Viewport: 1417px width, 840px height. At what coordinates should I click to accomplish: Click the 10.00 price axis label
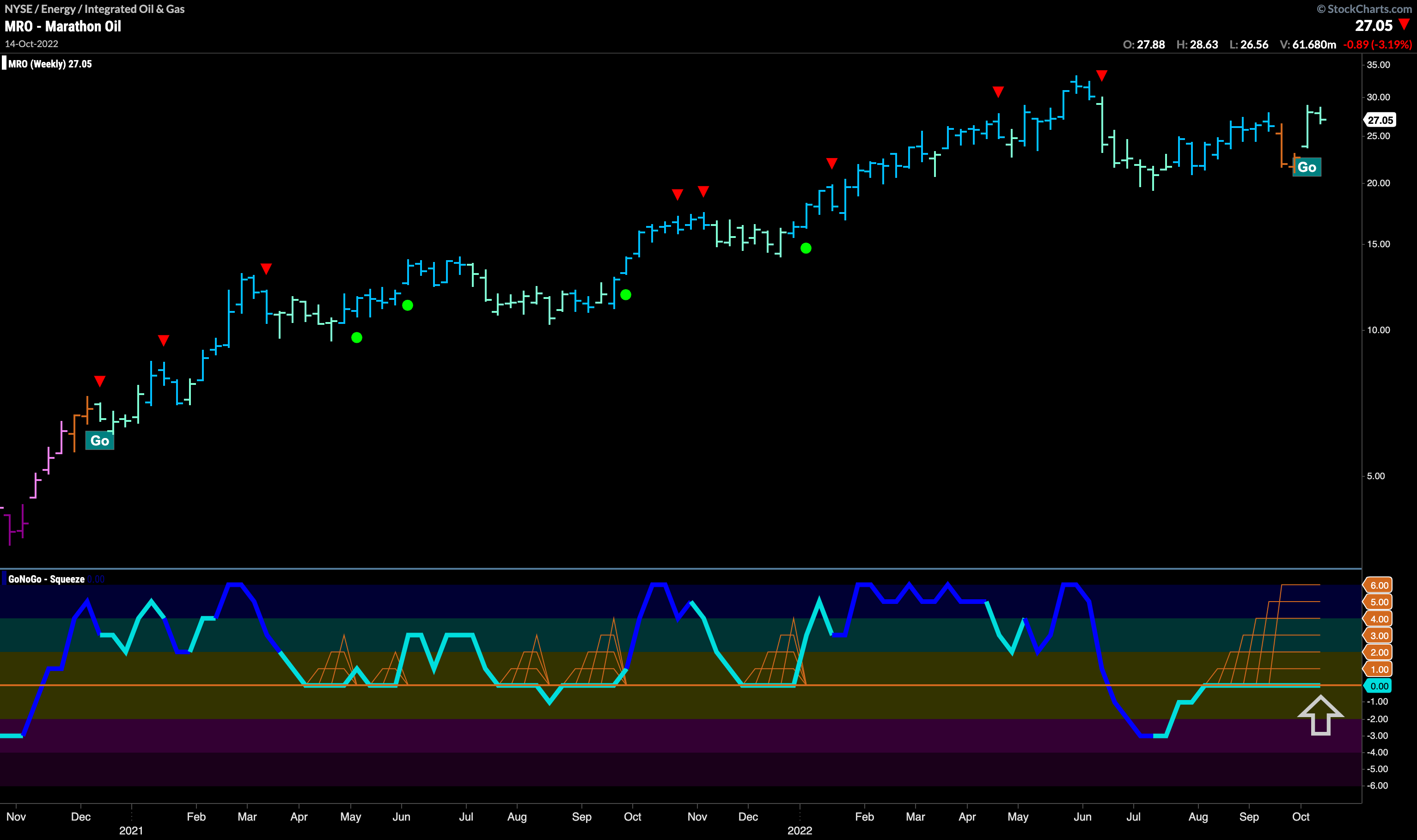pyautogui.click(x=1378, y=330)
